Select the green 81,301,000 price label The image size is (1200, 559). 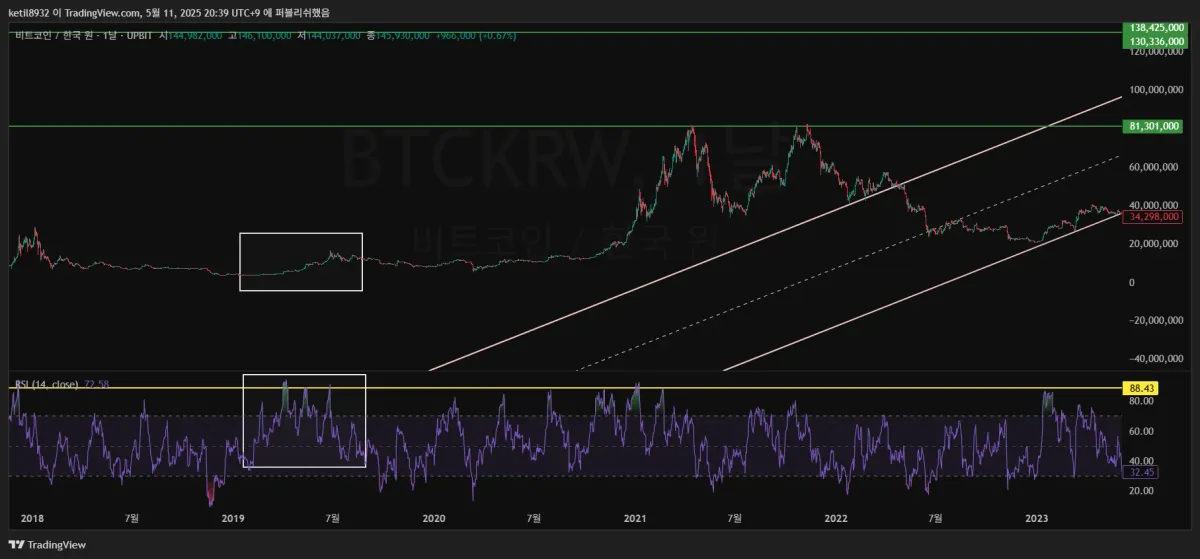1154,126
